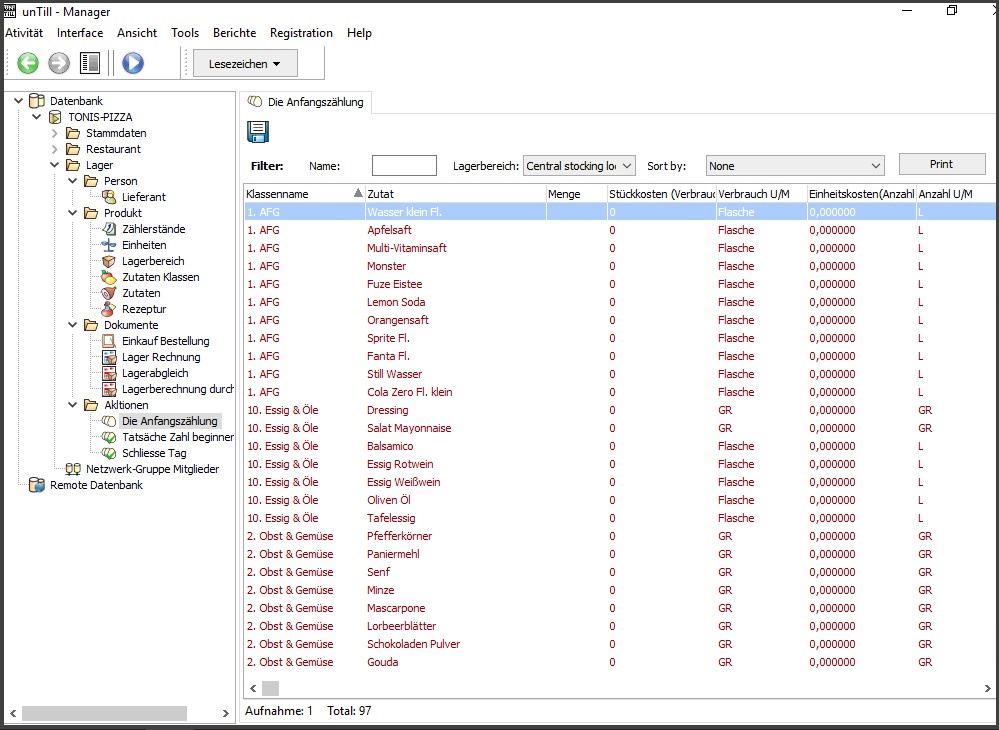The height and width of the screenshot is (730, 999).
Task: Open the Ativität menu
Action: [x=24, y=32]
